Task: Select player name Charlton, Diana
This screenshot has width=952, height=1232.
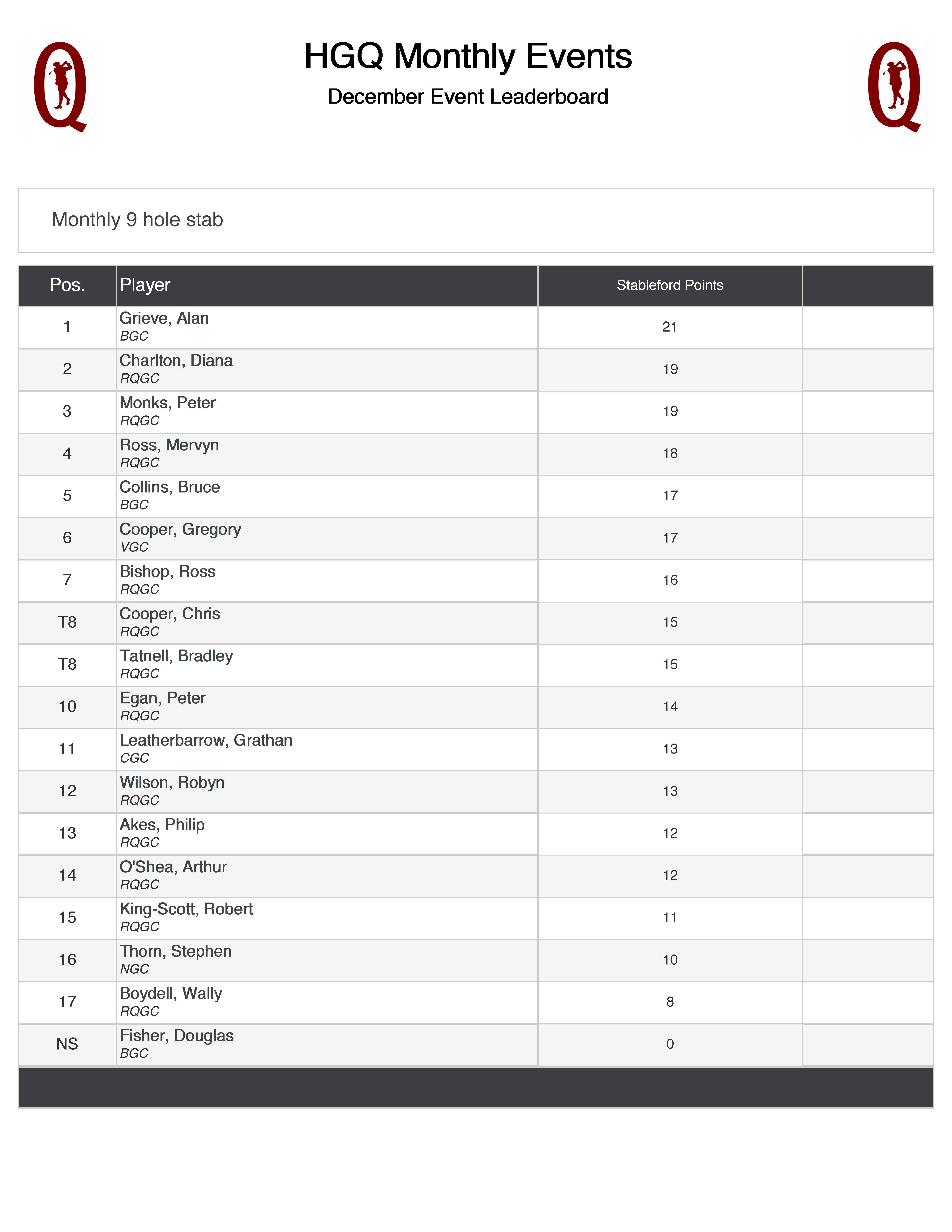Action: pos(176,360)
